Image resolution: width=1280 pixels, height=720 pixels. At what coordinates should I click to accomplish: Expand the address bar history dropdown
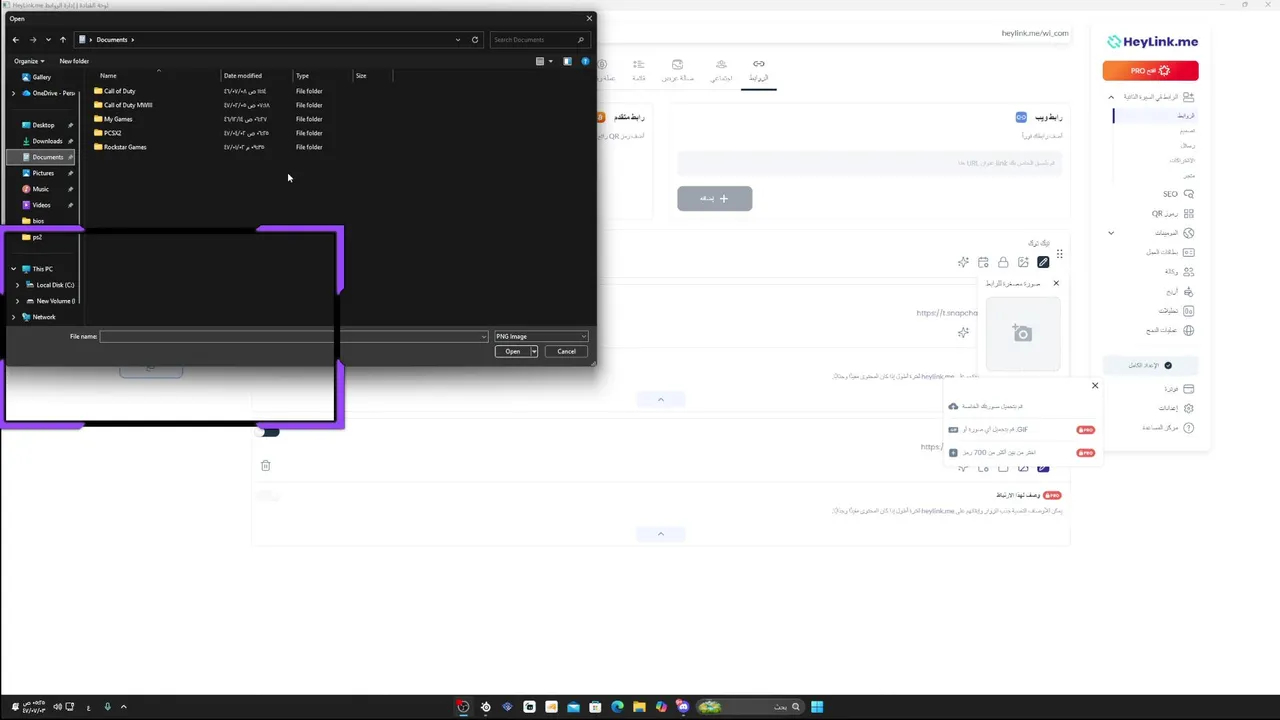pos(458,40)
